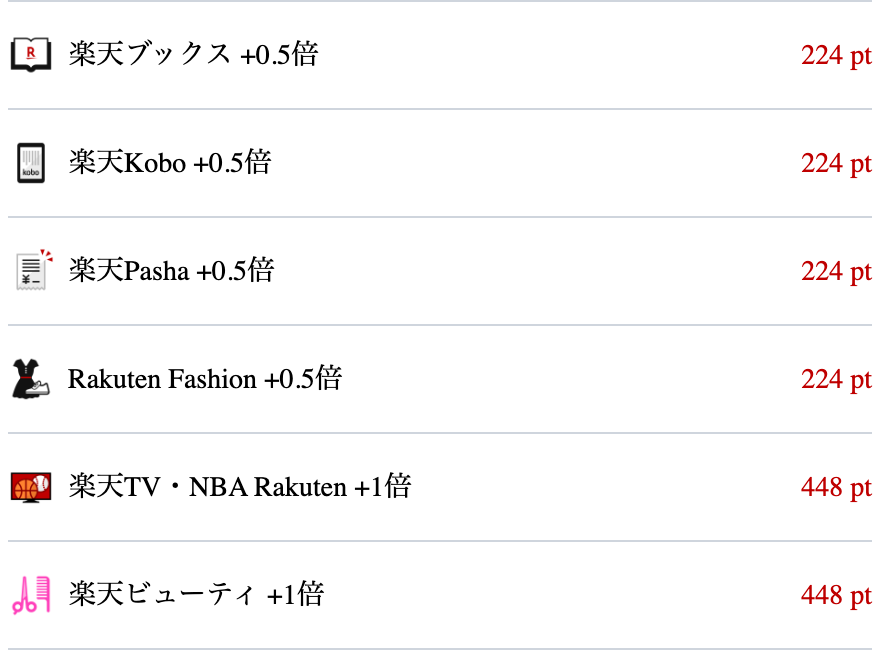
Task: Select the 楽天Pasha +0.5倍 text
Action: (x=171, y=270)
